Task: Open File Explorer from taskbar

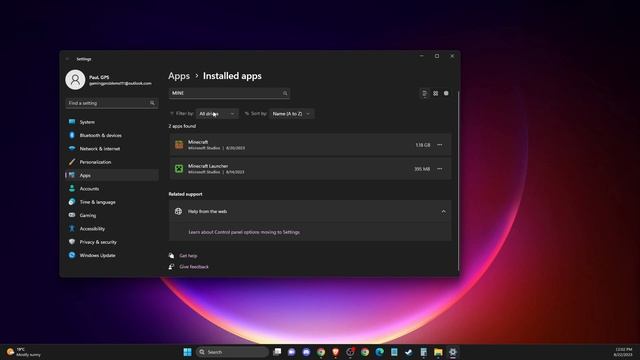Action: 438,352
